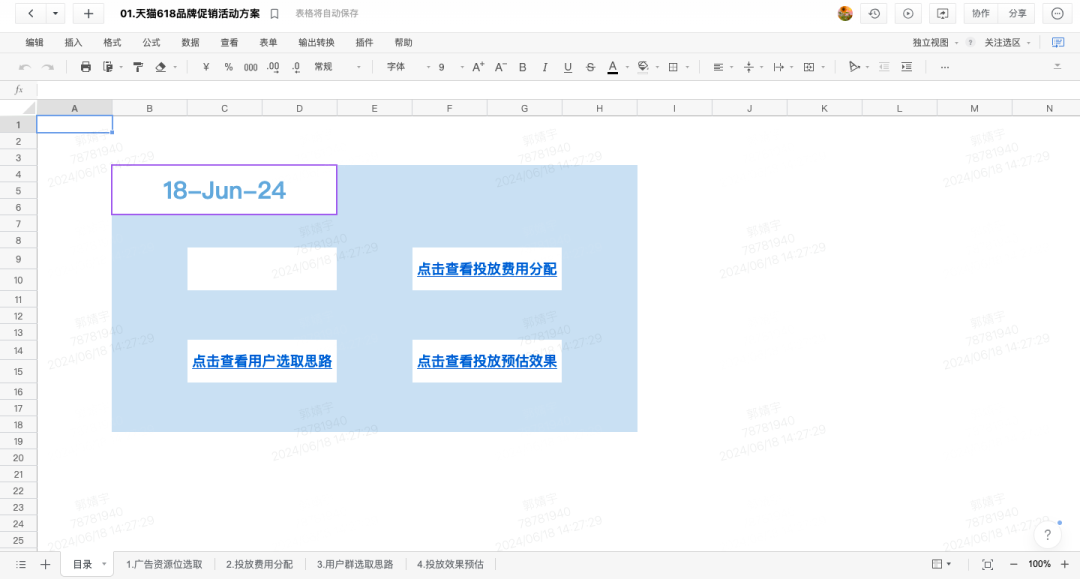Click the paste clipboard icon
The height and width of the screenshot is (579, 1080).
pos(107,67)
